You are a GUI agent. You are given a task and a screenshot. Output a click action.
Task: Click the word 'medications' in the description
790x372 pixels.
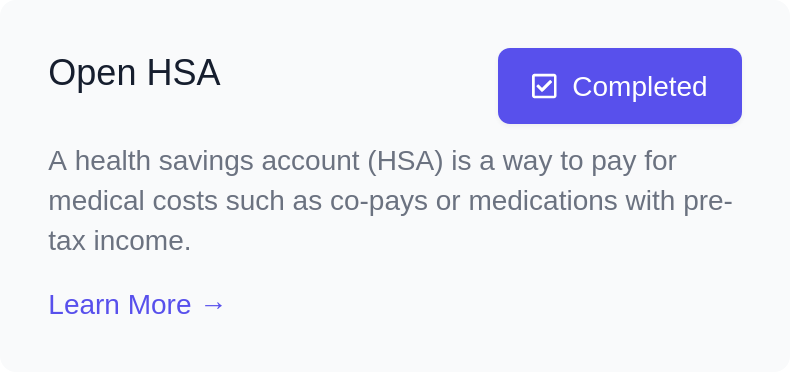543,201
